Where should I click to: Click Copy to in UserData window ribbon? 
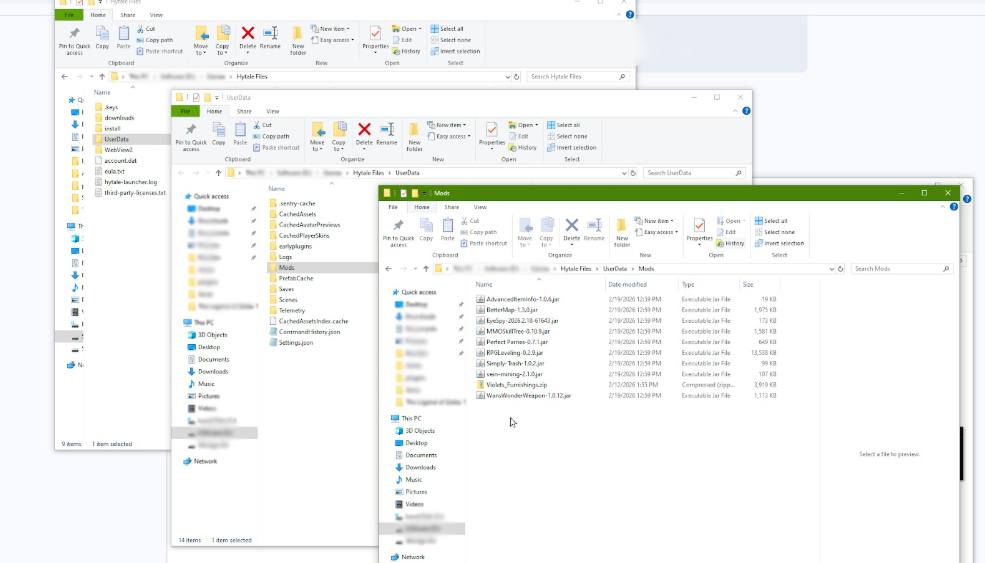(339, 136)
